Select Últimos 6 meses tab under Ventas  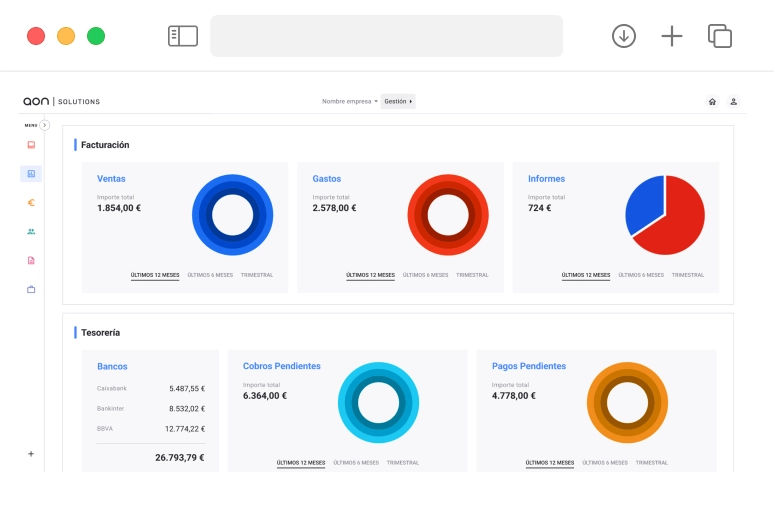click(210, 275)
